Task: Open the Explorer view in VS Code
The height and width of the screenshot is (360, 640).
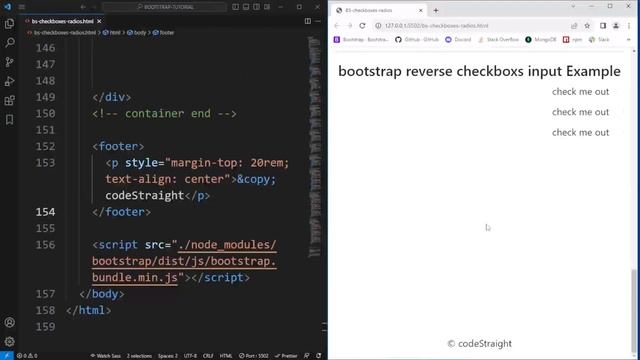Action: tap(9, 24)
